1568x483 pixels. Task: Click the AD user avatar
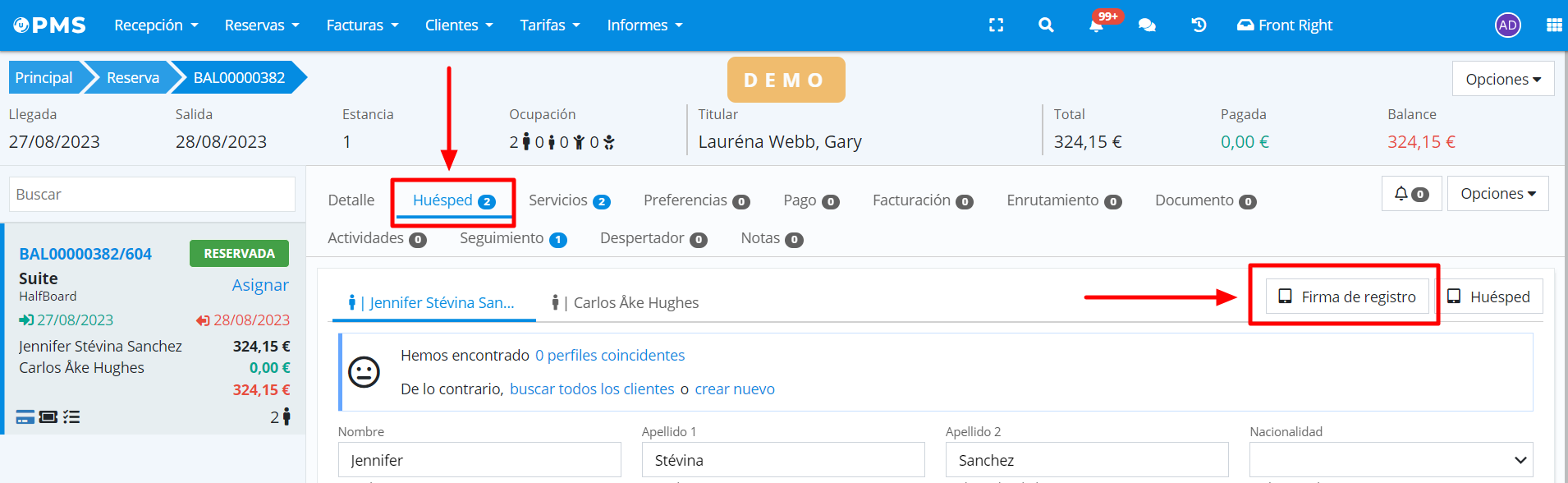pyautogui.click(x=1507, y=25)
